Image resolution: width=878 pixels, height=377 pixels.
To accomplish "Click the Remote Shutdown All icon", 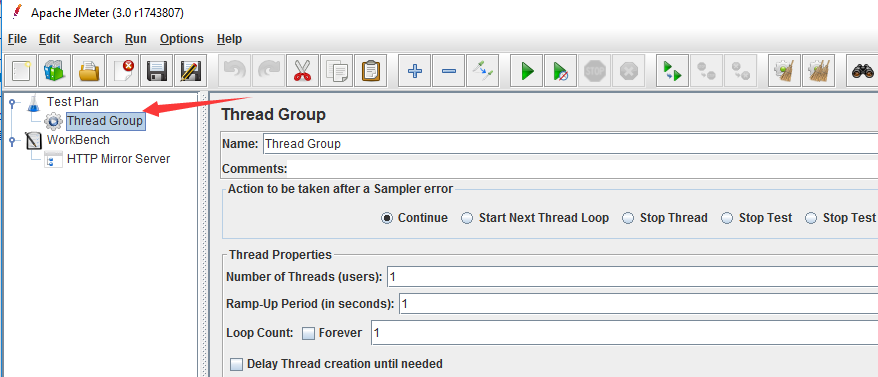I will tap(740, 71).
